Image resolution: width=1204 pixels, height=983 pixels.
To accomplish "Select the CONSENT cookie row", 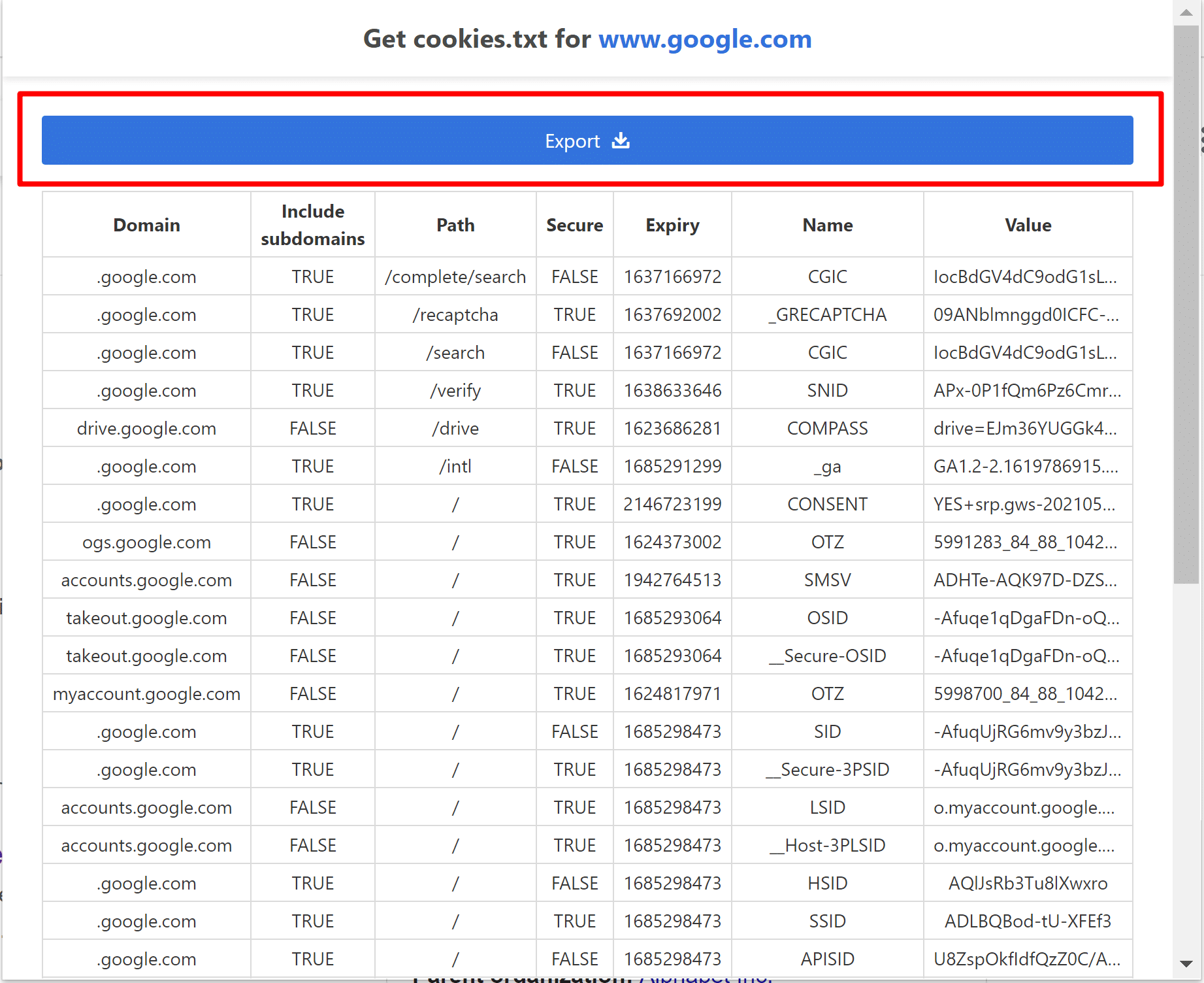I will click(x=827, y=503).
